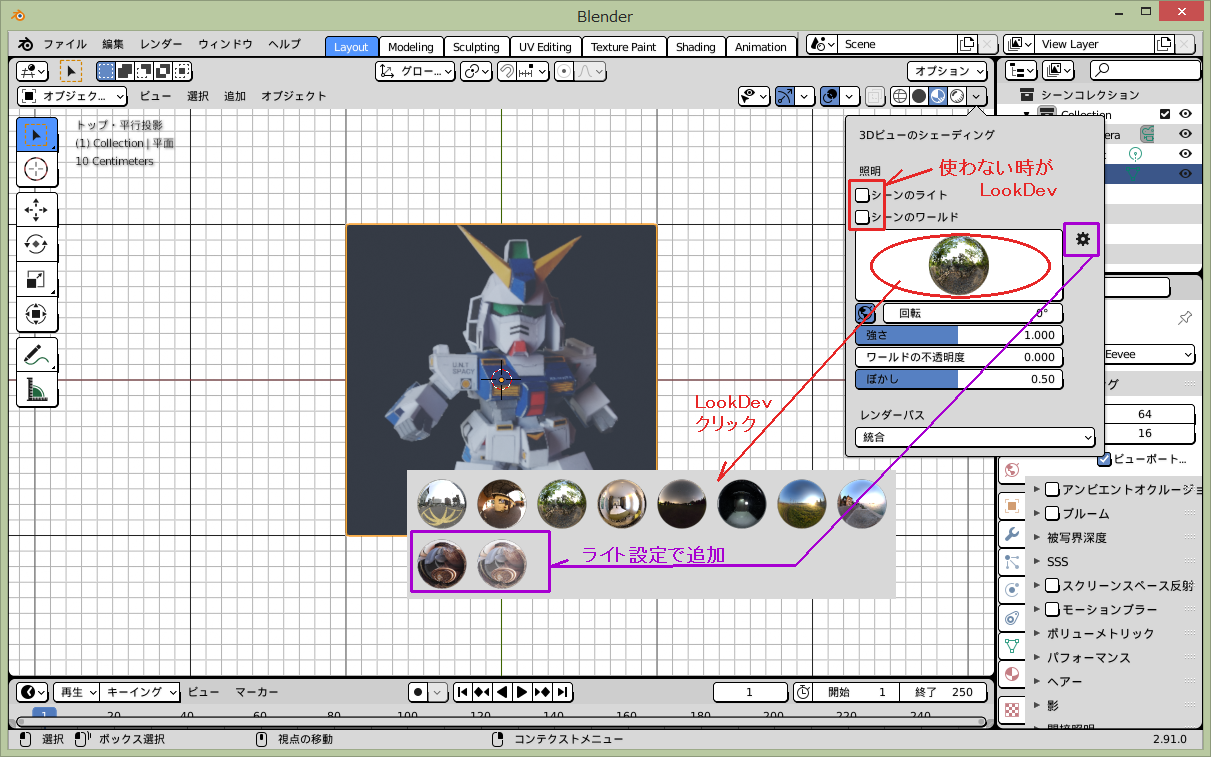Open the オプション dropdown
Image resolution: width=1211 pixels, height=757 pixels.
(x=947, y=71)
